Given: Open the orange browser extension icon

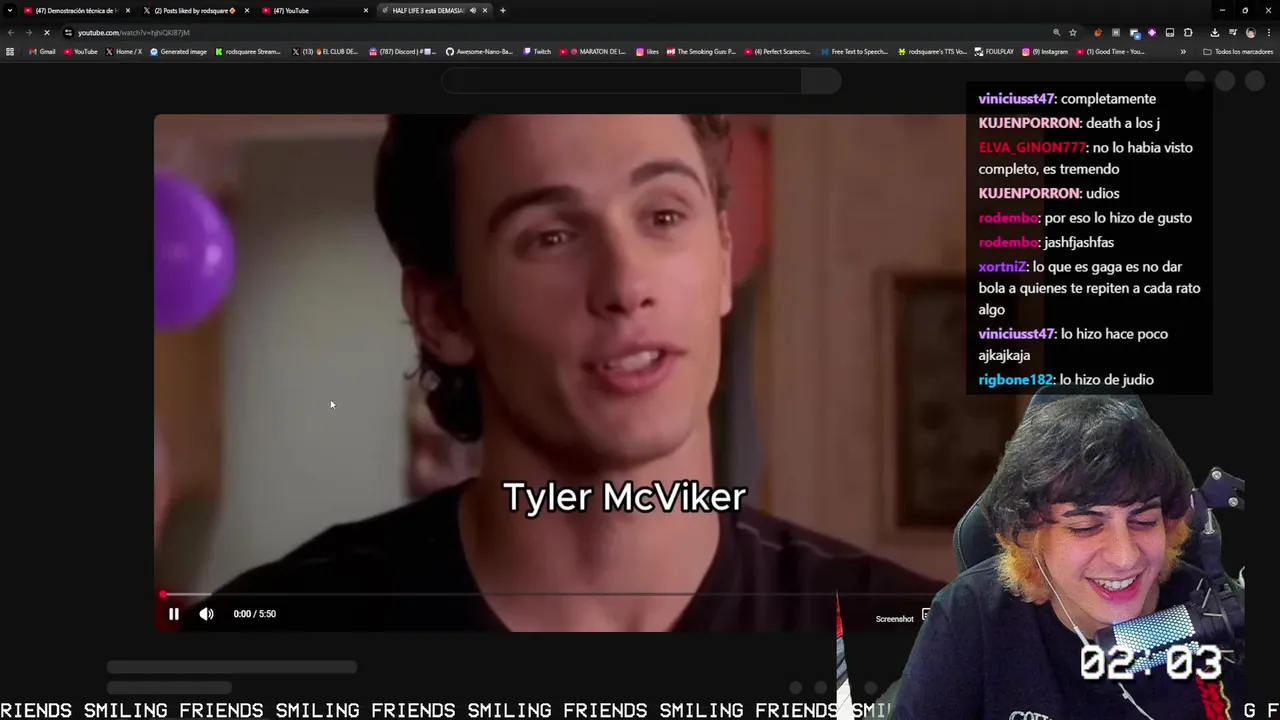Looking at the screenshot, I should point(1098,32).
